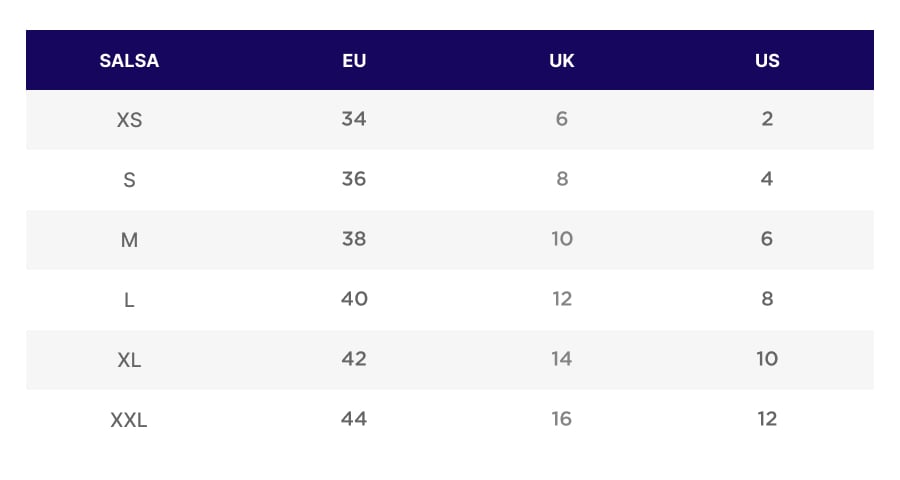Click EU size 34 cell
The width and height of the screenshot is (900, 480).
click(354, 119)
